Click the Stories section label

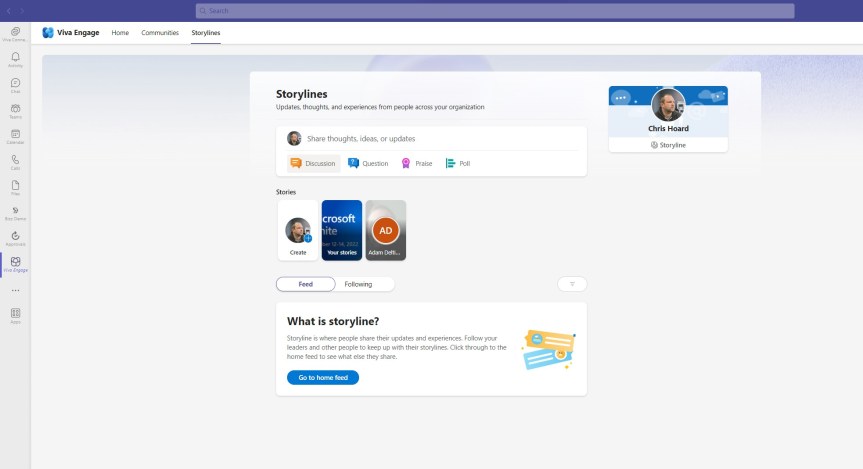point(286,192)
